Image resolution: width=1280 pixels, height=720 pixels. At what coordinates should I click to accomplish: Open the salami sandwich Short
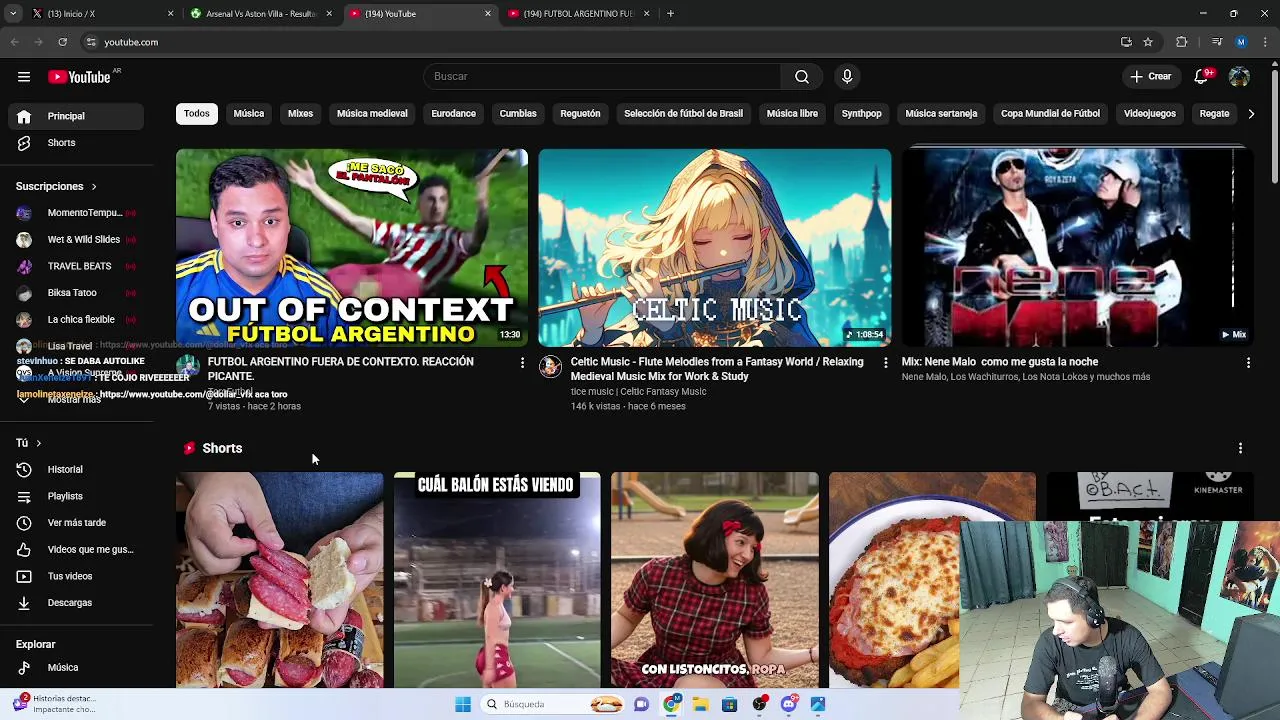(x=279, y=580)
